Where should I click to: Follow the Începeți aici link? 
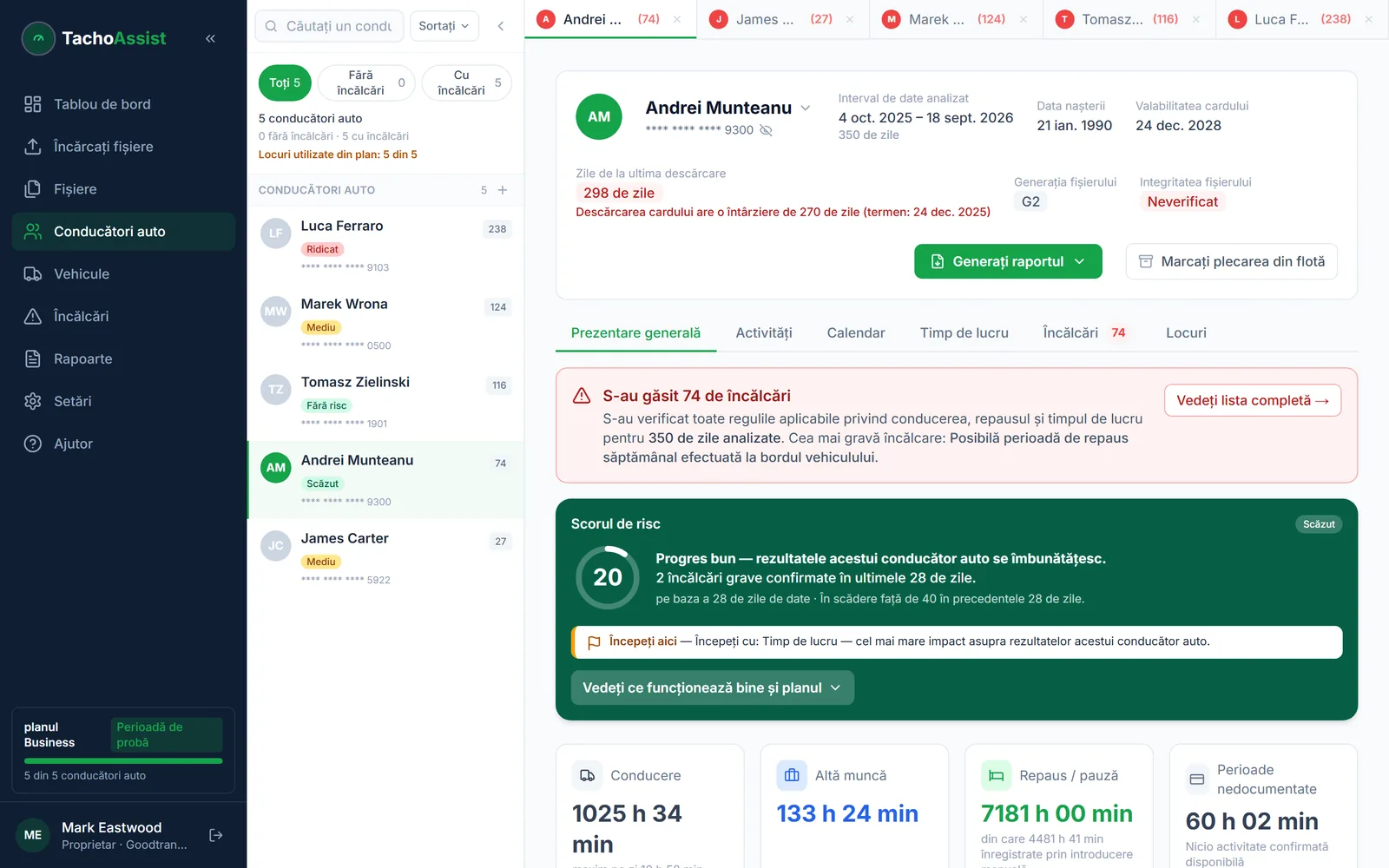pyautogui.click(x=642, y=641)
